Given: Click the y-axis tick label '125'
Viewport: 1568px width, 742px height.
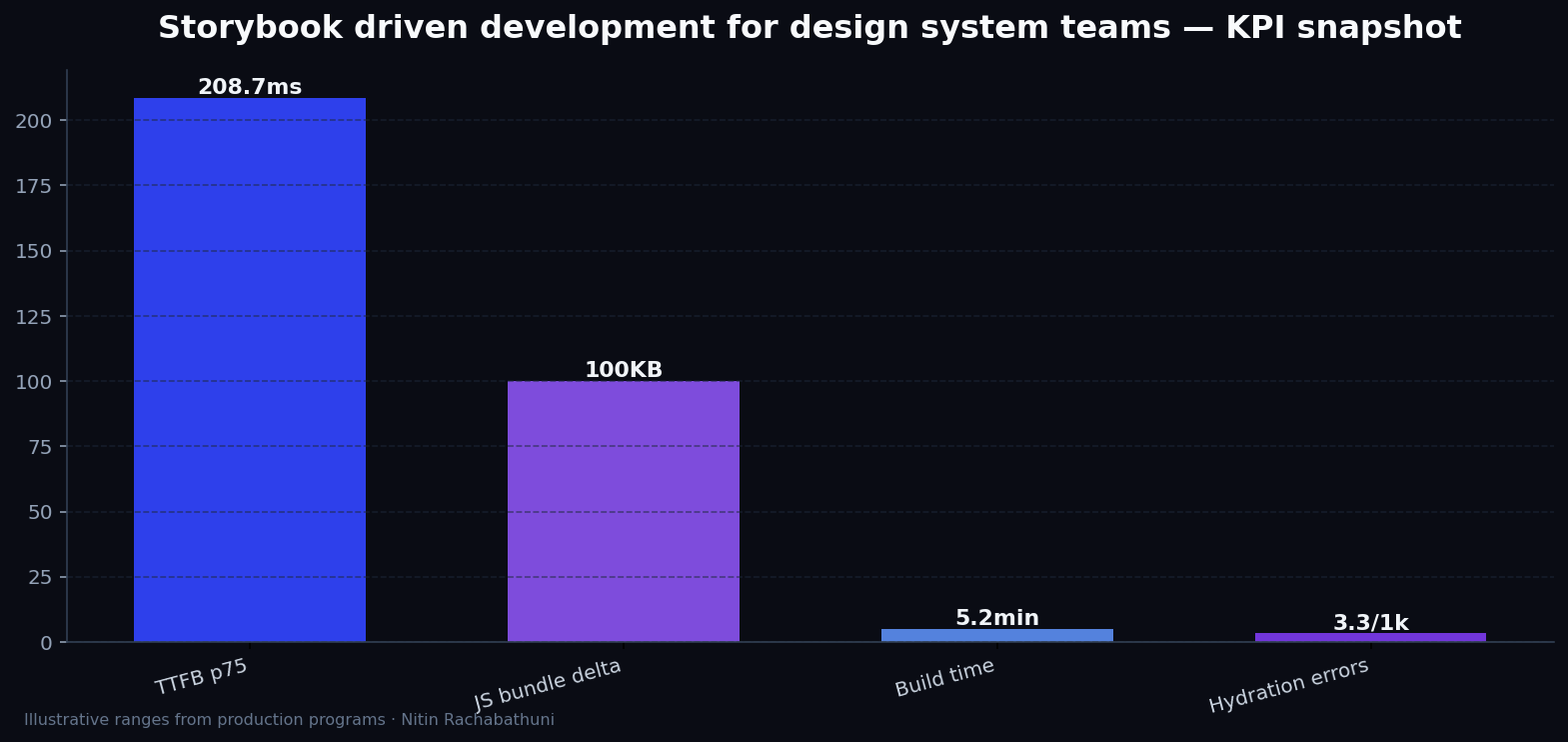Looking at the screenshot, I should pyautogui.click(x=34, y=317).
